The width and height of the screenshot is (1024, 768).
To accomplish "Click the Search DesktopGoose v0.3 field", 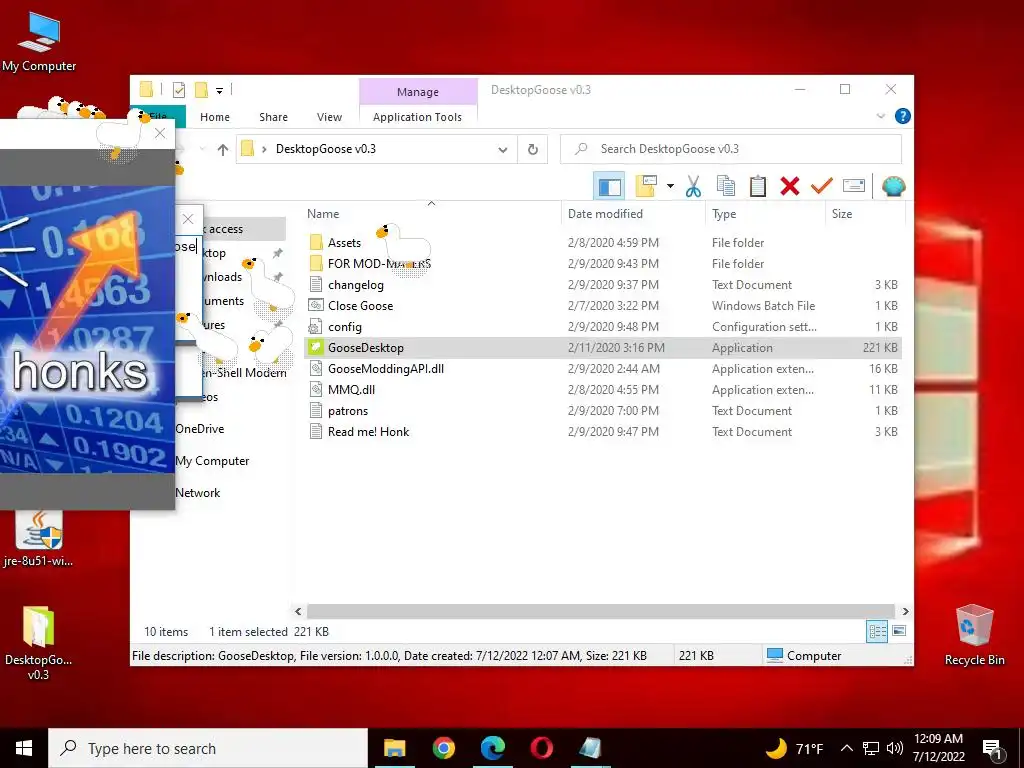I will pos(731,149).
